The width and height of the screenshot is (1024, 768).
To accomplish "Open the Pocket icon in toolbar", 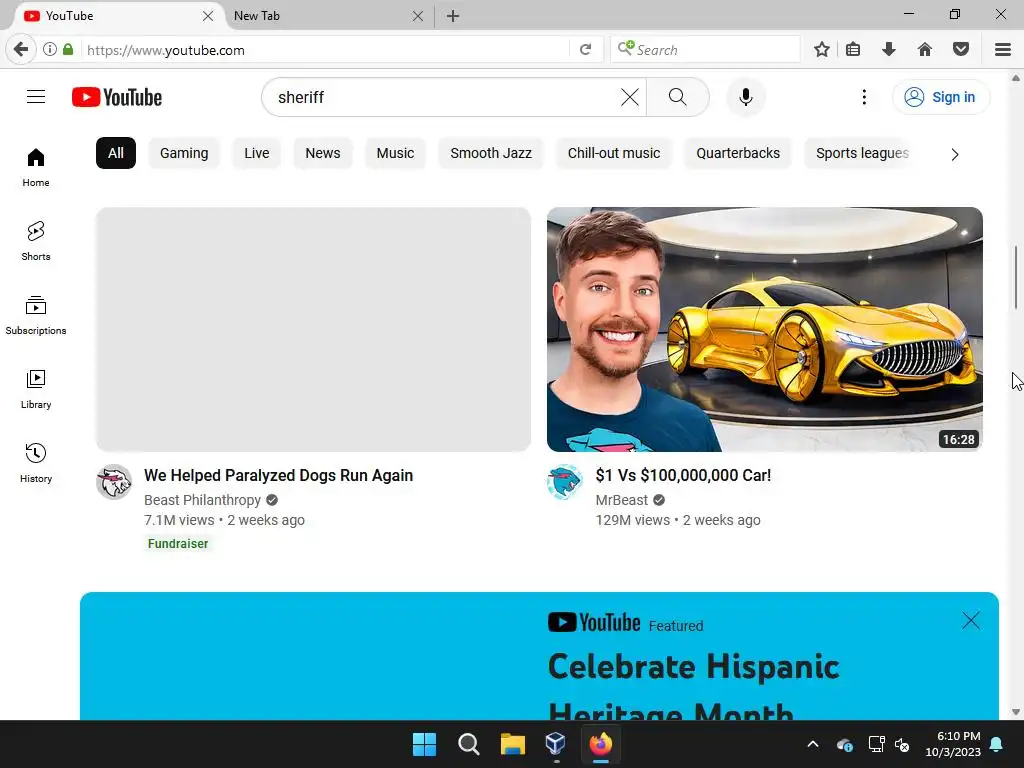I will tap(961, 50).
